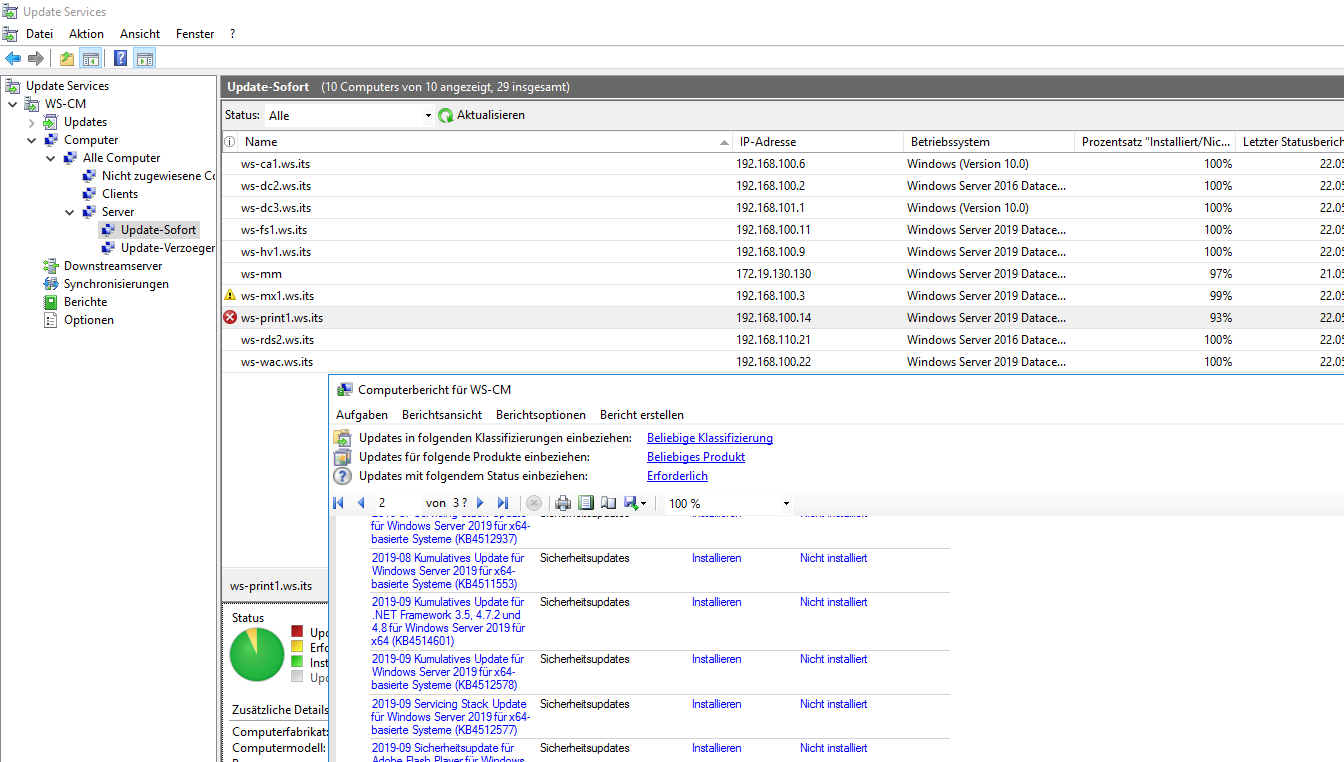The height and width of the screenshot is (762, 1344).
Task: Click products icon beside Produkte einbeziehen
Action: tap(342, 457)
